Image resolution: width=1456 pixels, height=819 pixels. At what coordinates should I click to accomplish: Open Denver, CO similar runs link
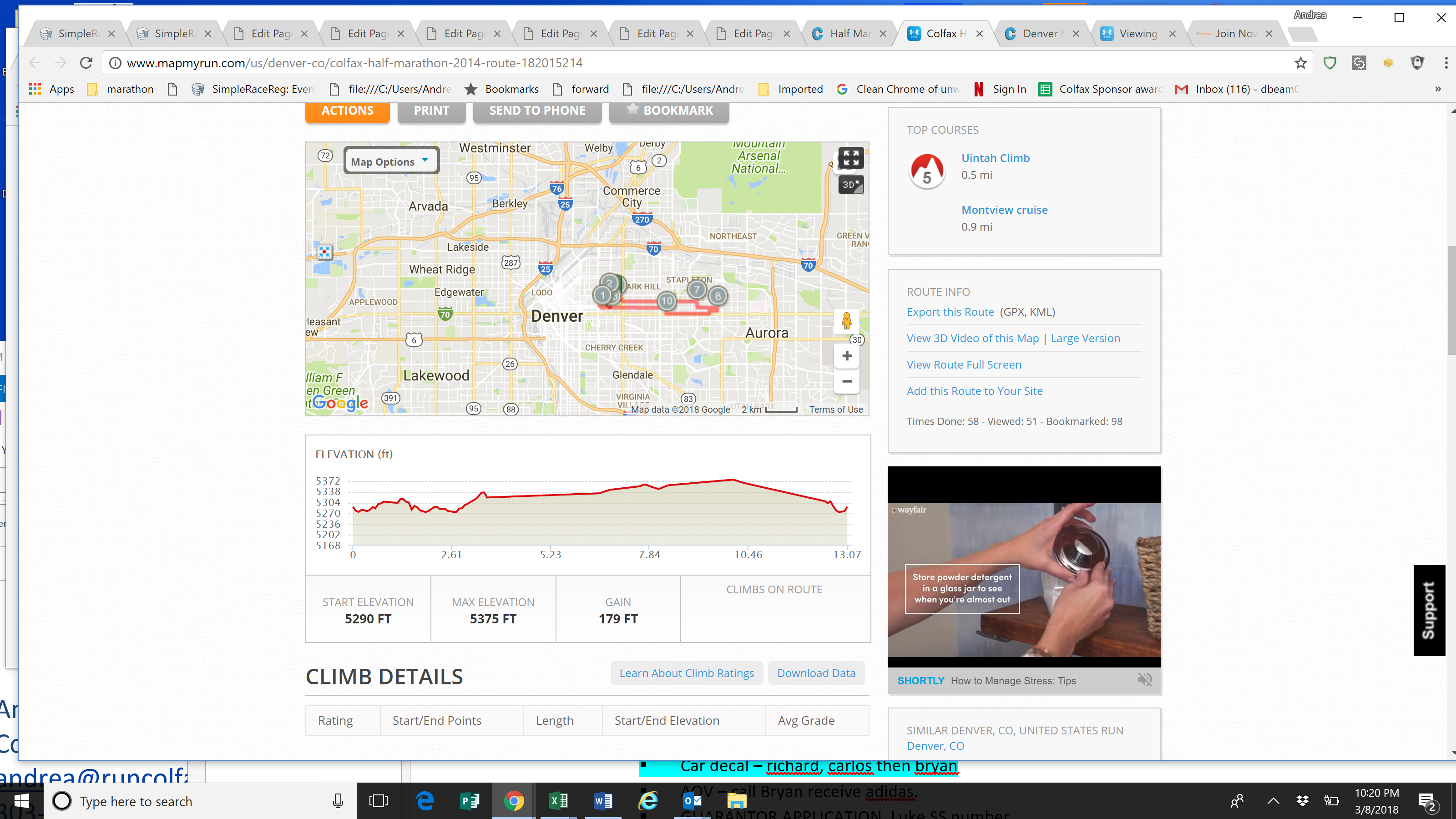(x=935, y=746)
